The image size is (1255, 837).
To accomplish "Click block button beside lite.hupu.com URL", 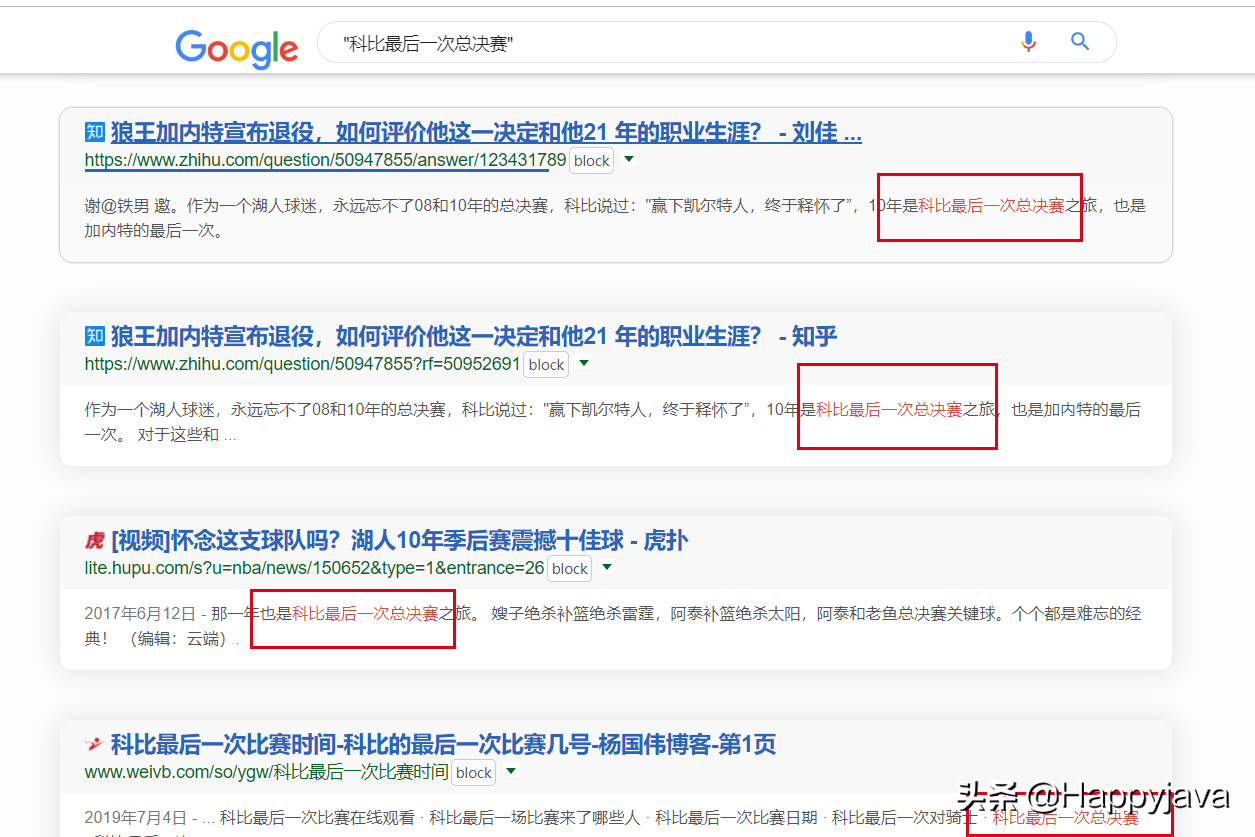I will [570, 568].
